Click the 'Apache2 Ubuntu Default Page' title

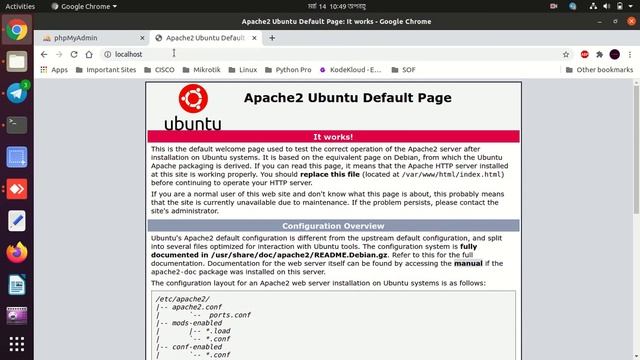click(x=348, y=98)
